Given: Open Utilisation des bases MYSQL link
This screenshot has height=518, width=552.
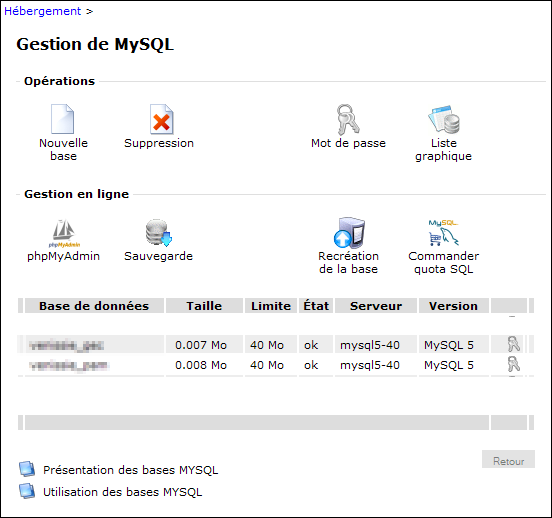Looking at the screenshot, I should (123, 492).
